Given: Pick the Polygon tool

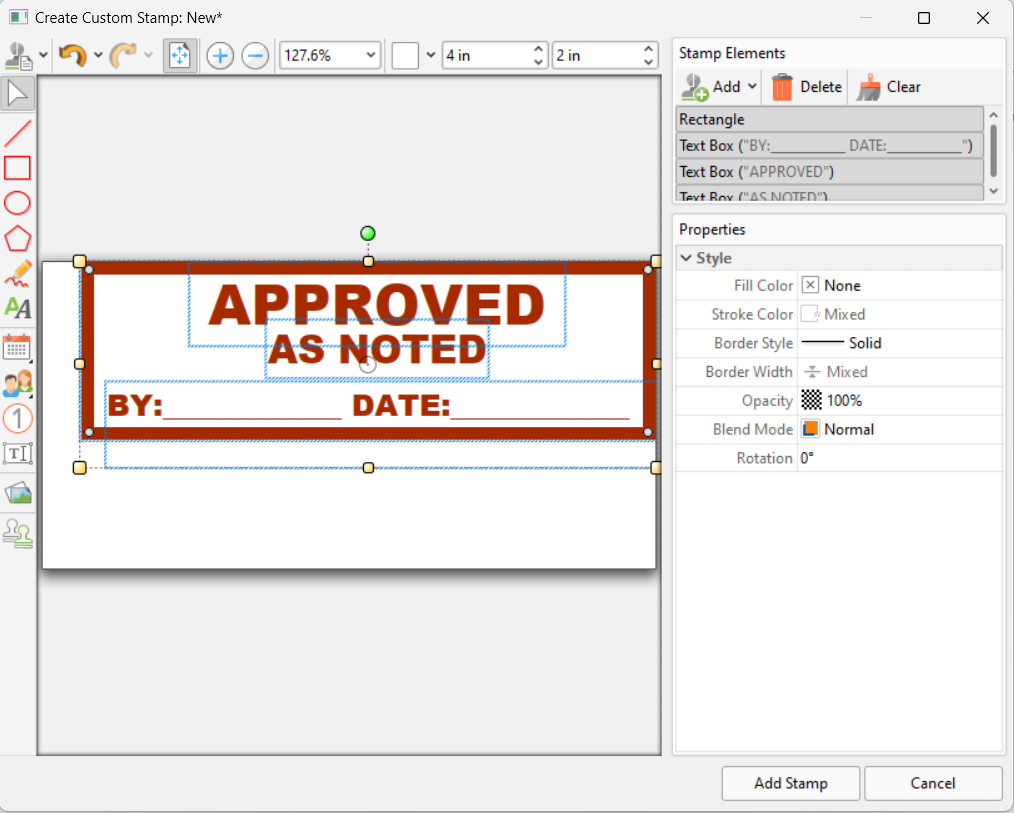Looking at the screenshot, I should pyautogui.click(x=17, y=238).
